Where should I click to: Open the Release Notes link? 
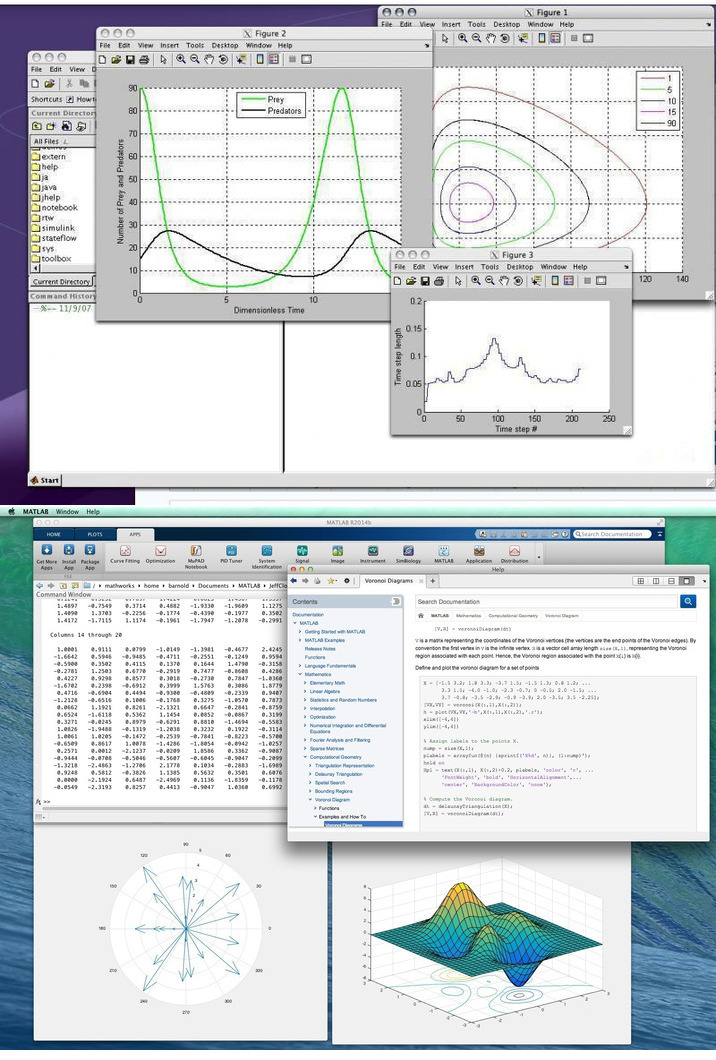coord(320,648)
